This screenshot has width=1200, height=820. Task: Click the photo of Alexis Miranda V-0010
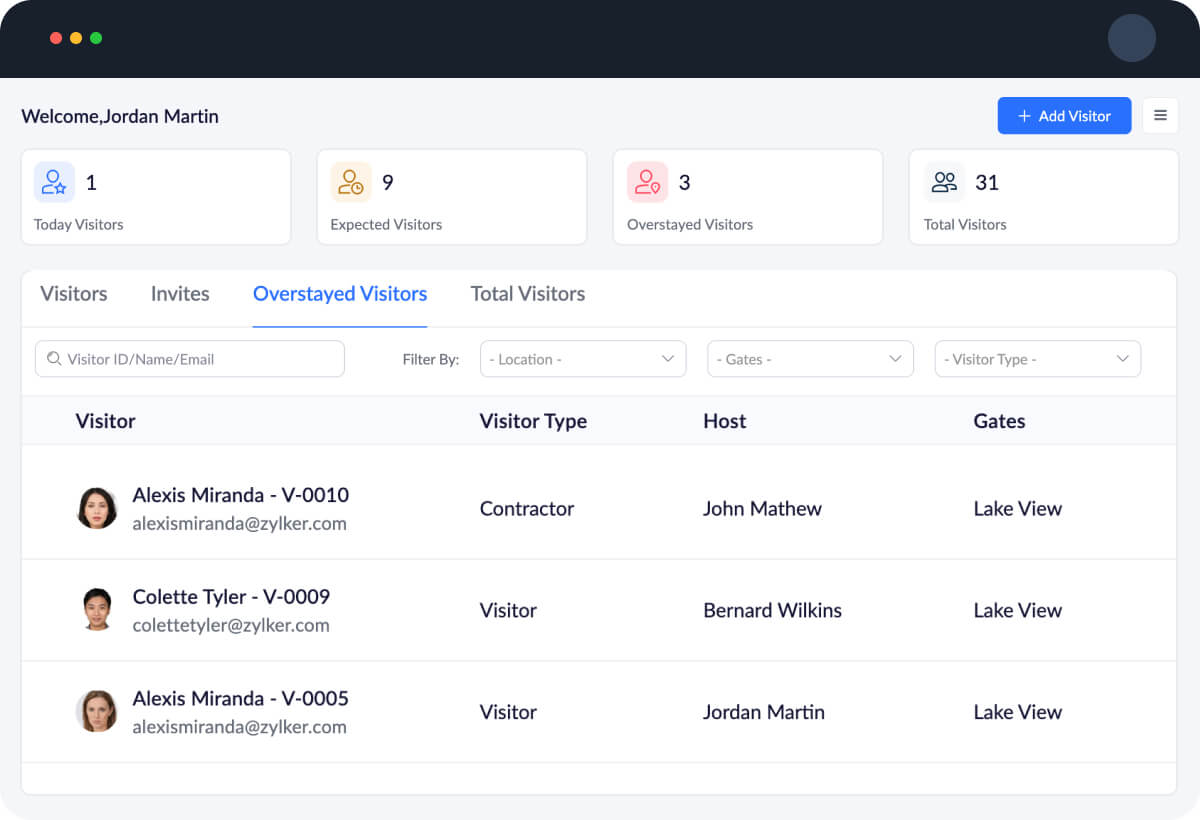pyautogui.click(x=97, y=508)
